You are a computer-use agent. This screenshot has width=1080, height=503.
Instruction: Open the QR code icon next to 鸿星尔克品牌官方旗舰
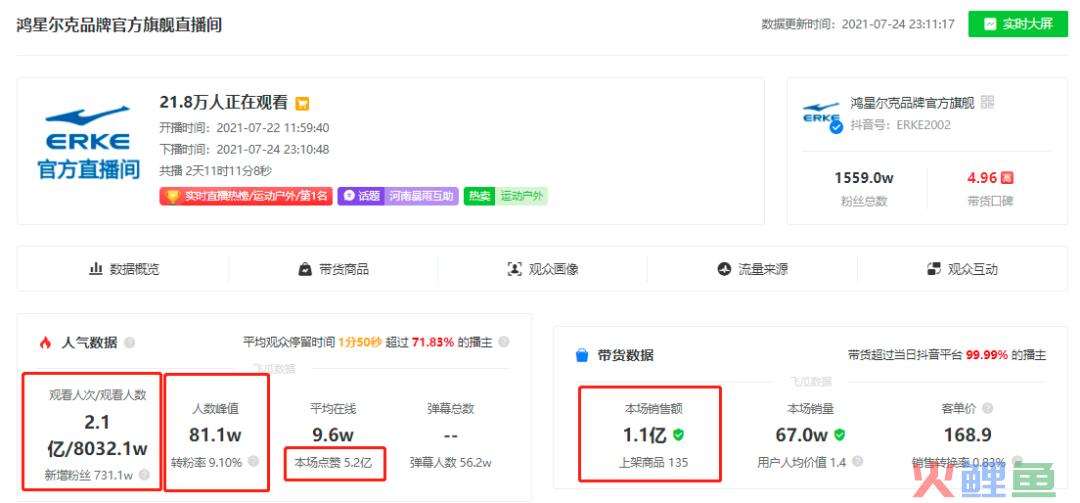(x=988, y=102)
